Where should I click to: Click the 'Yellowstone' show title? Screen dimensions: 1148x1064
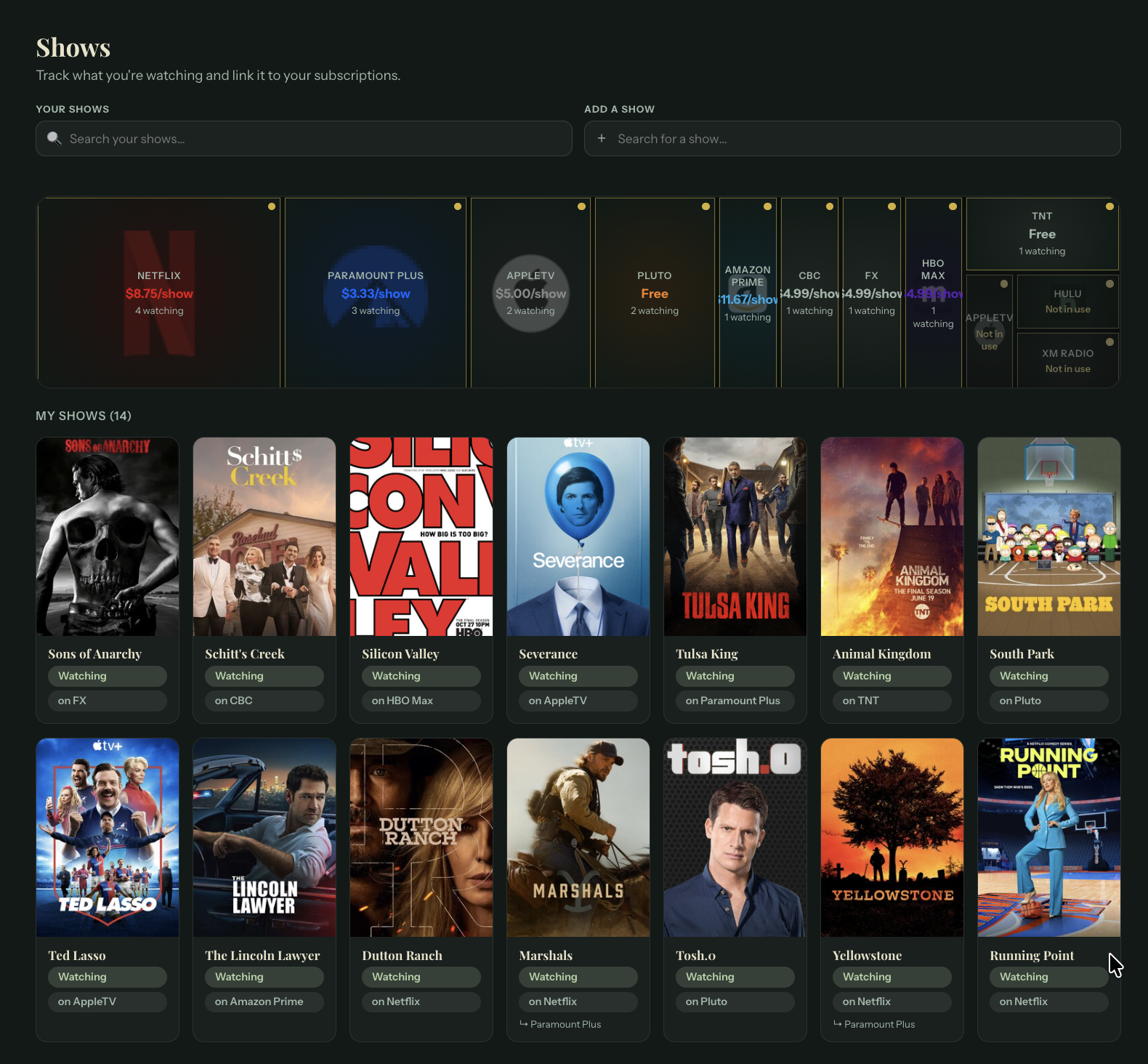(868, 956)
